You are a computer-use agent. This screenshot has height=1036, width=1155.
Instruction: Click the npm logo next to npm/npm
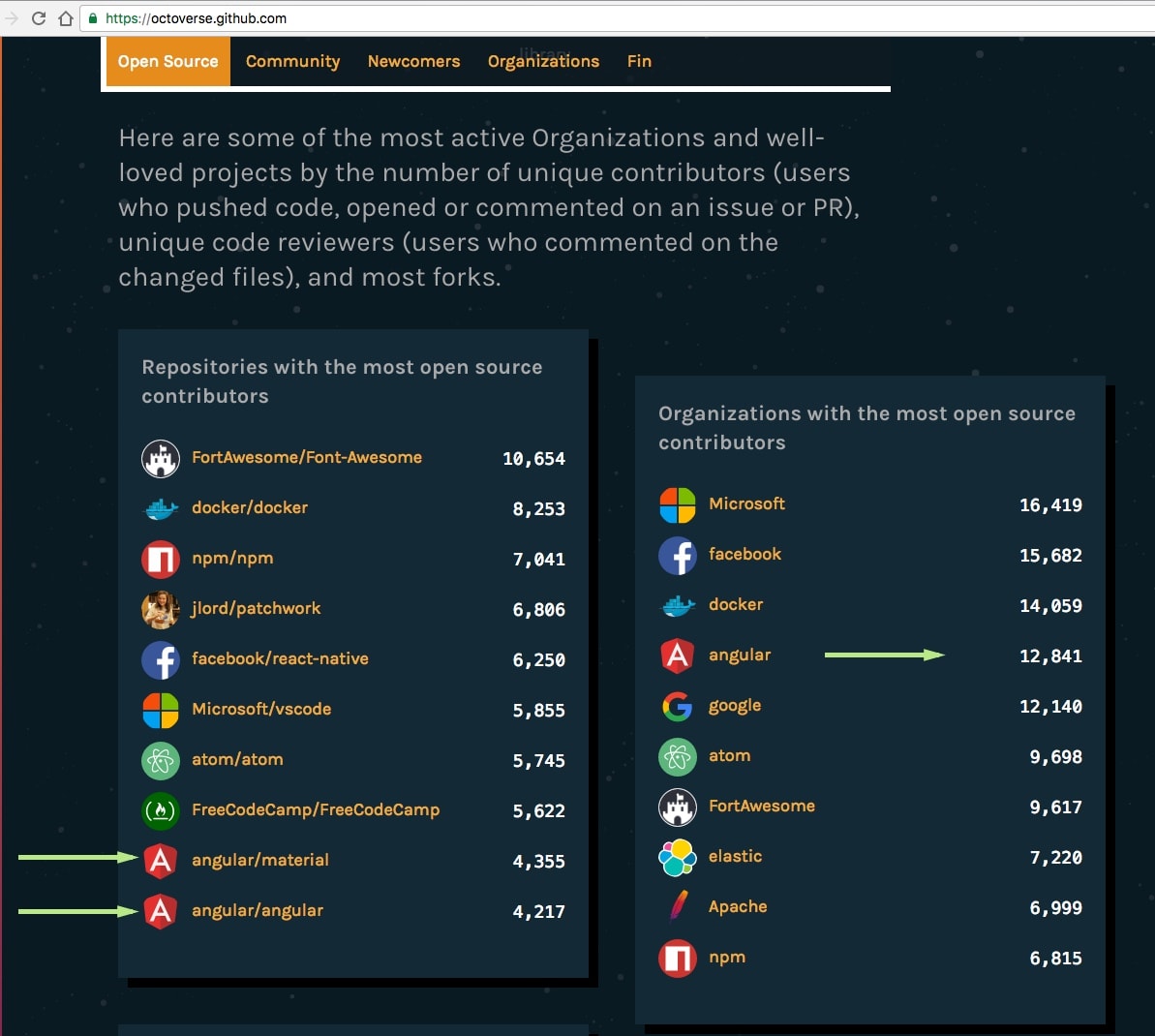pyautogui.click(x=161, y=559)
